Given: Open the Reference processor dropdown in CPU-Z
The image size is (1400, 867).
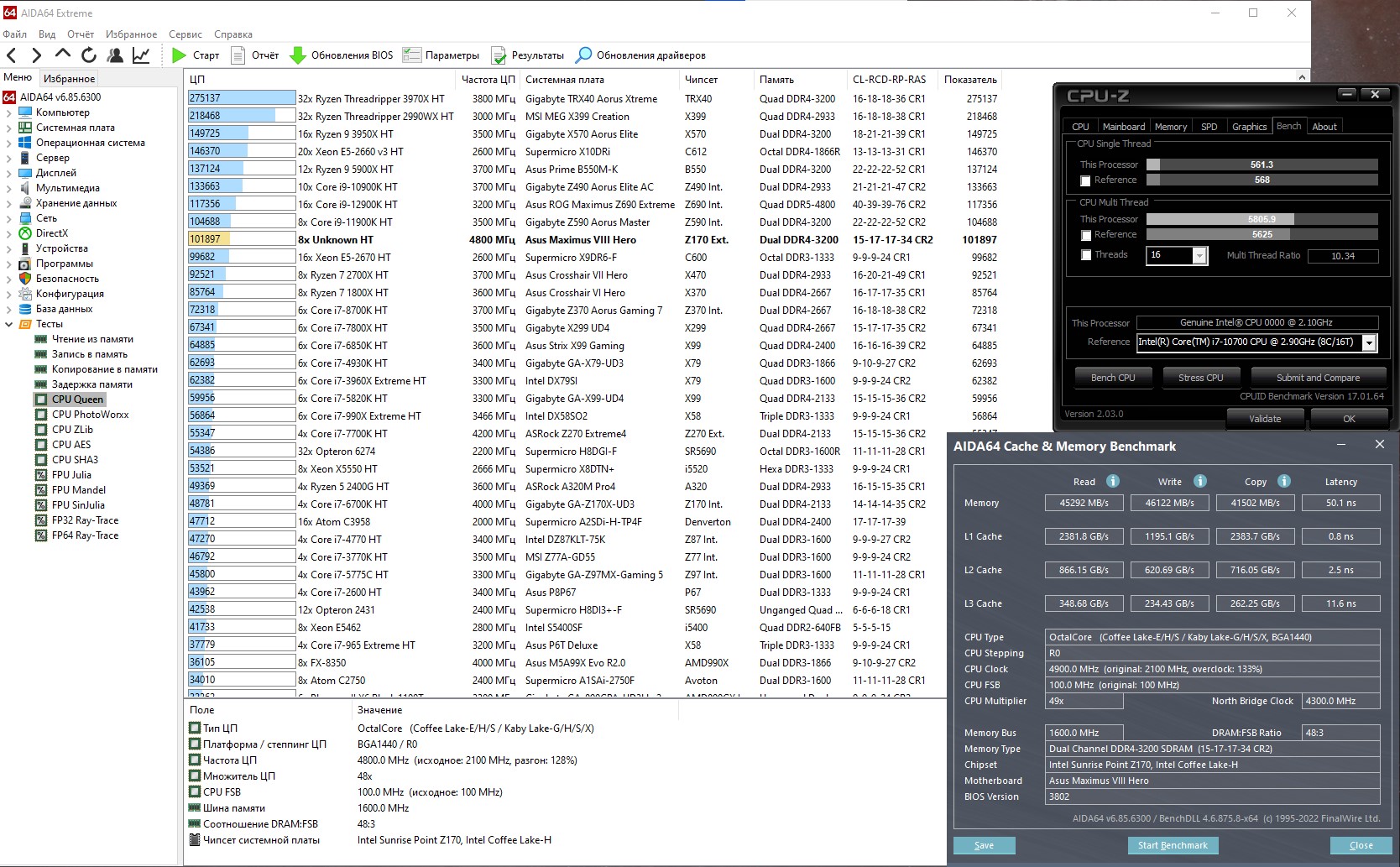Looking at the screenshot, I should (x=1369, y=342).
